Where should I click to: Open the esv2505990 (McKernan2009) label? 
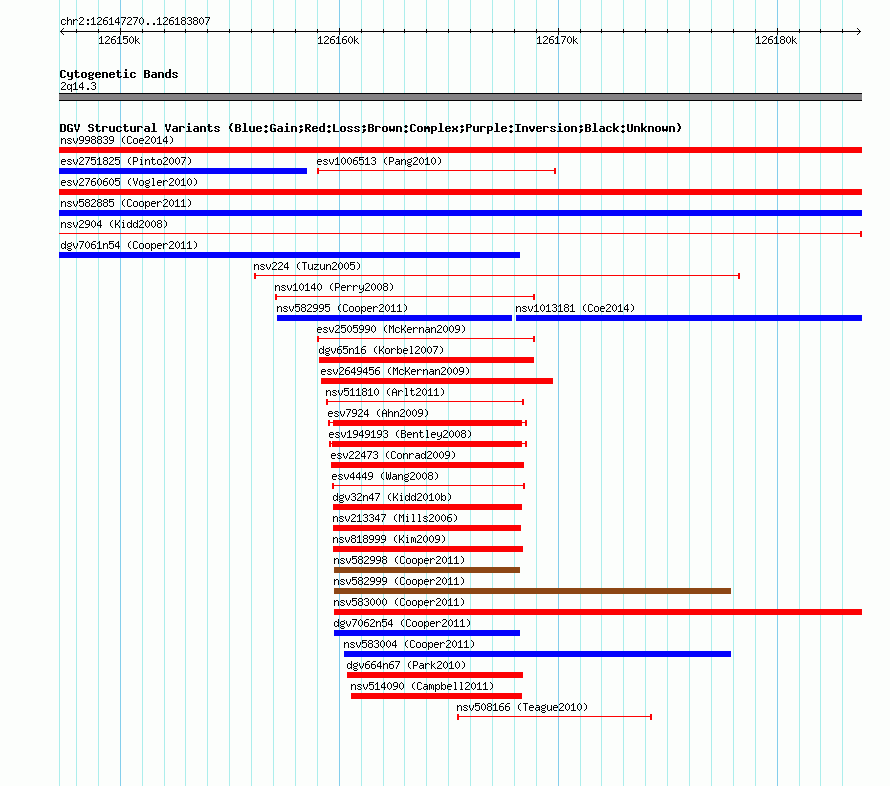pyautogui.click(x=391, y=329)
